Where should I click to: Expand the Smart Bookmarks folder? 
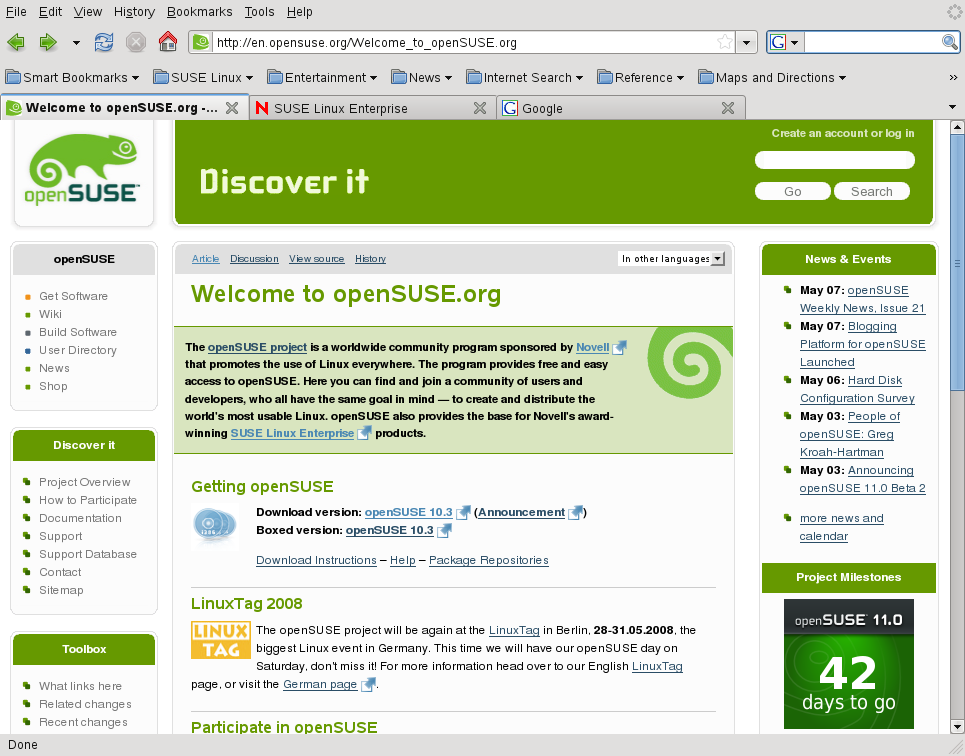pyautogui.click(x=72, y=78)
